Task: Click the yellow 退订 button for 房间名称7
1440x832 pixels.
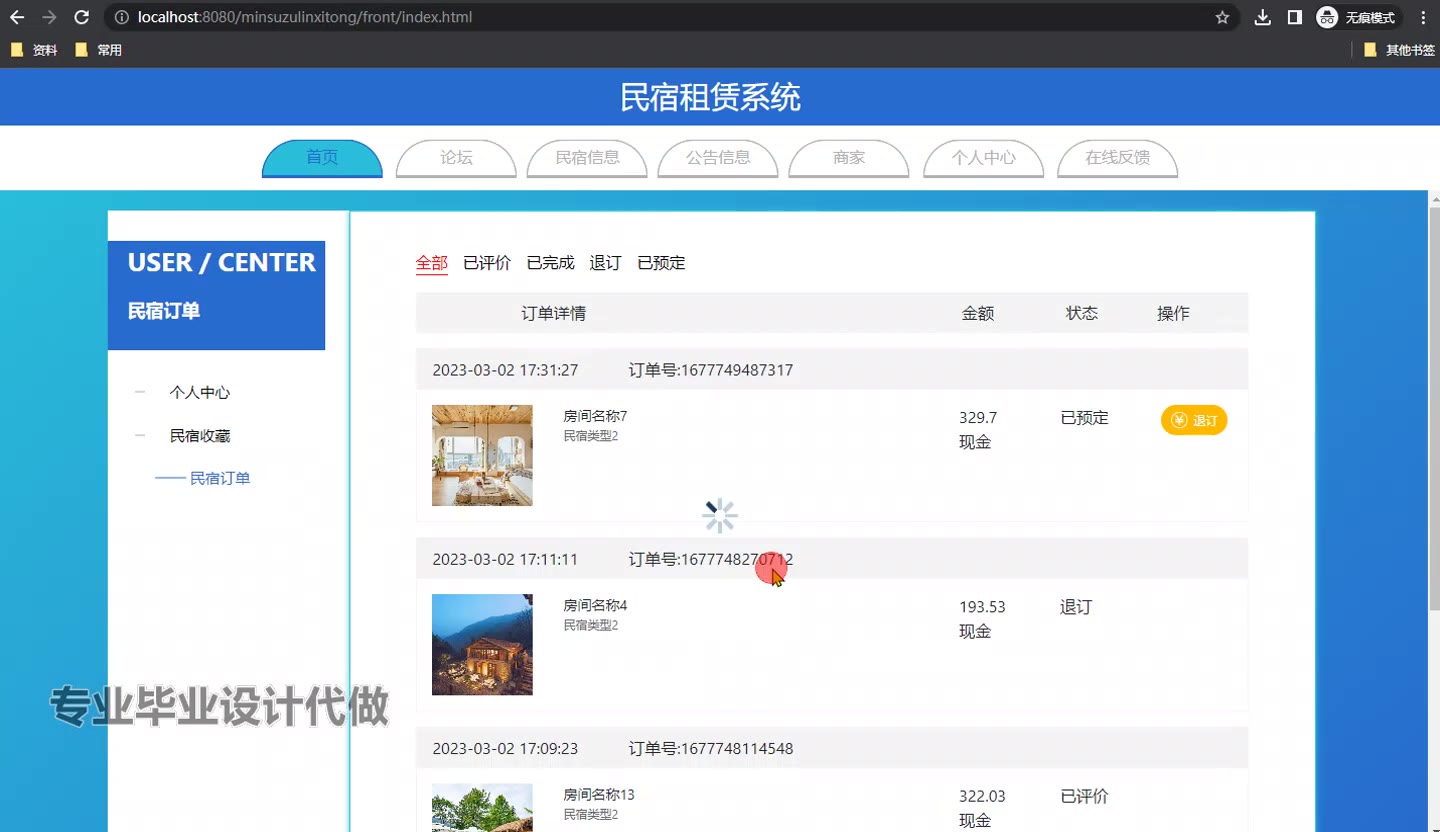Action: (1194, 420)
